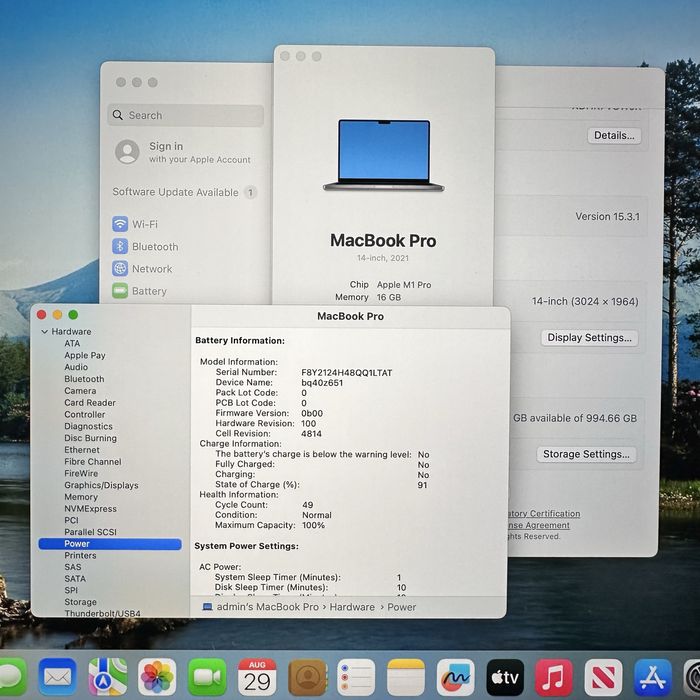Select PCI in hardware list
Image resolution: width=700 pixels, height=700 pixels.
(x=71, y=520)
